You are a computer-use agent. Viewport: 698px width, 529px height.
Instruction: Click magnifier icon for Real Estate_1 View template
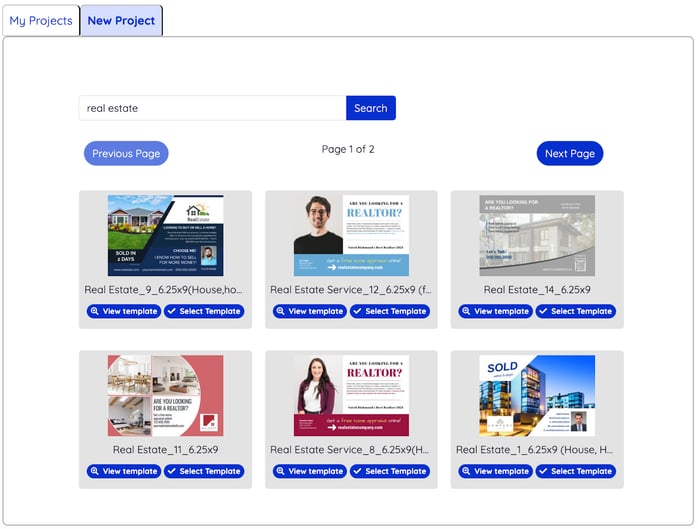(467, 471)
